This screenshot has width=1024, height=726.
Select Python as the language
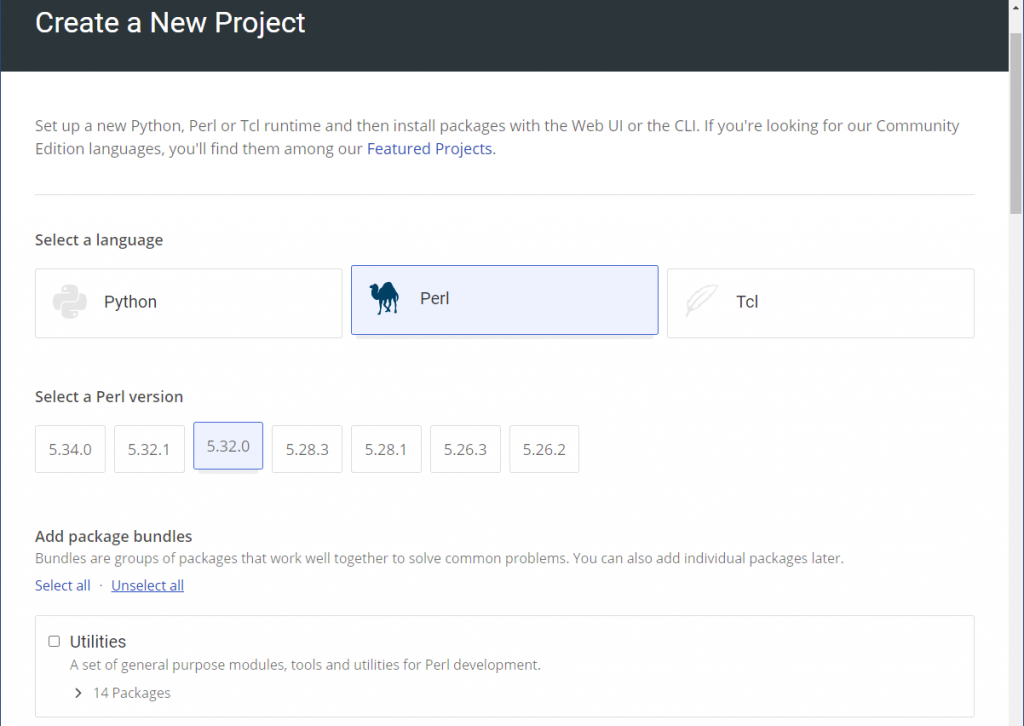(188, 302)
